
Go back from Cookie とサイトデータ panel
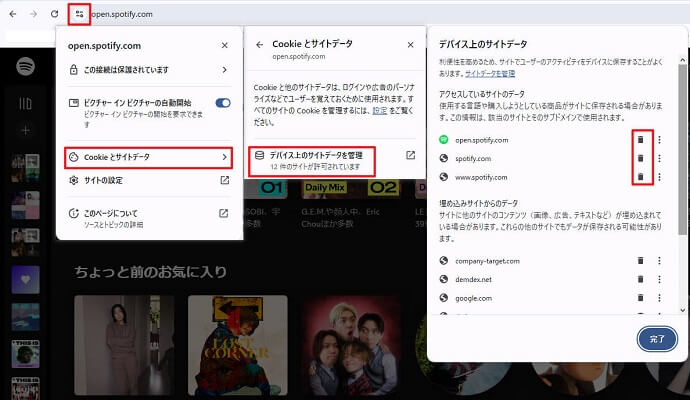(260, 44)
